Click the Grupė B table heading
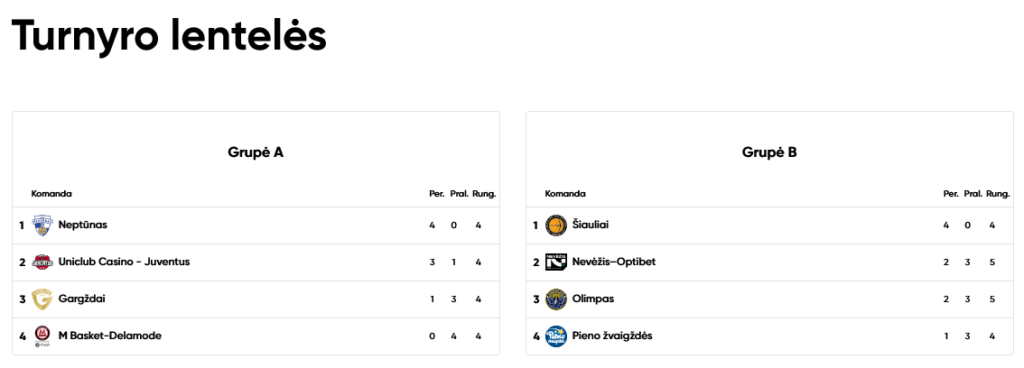 point(769,153)
